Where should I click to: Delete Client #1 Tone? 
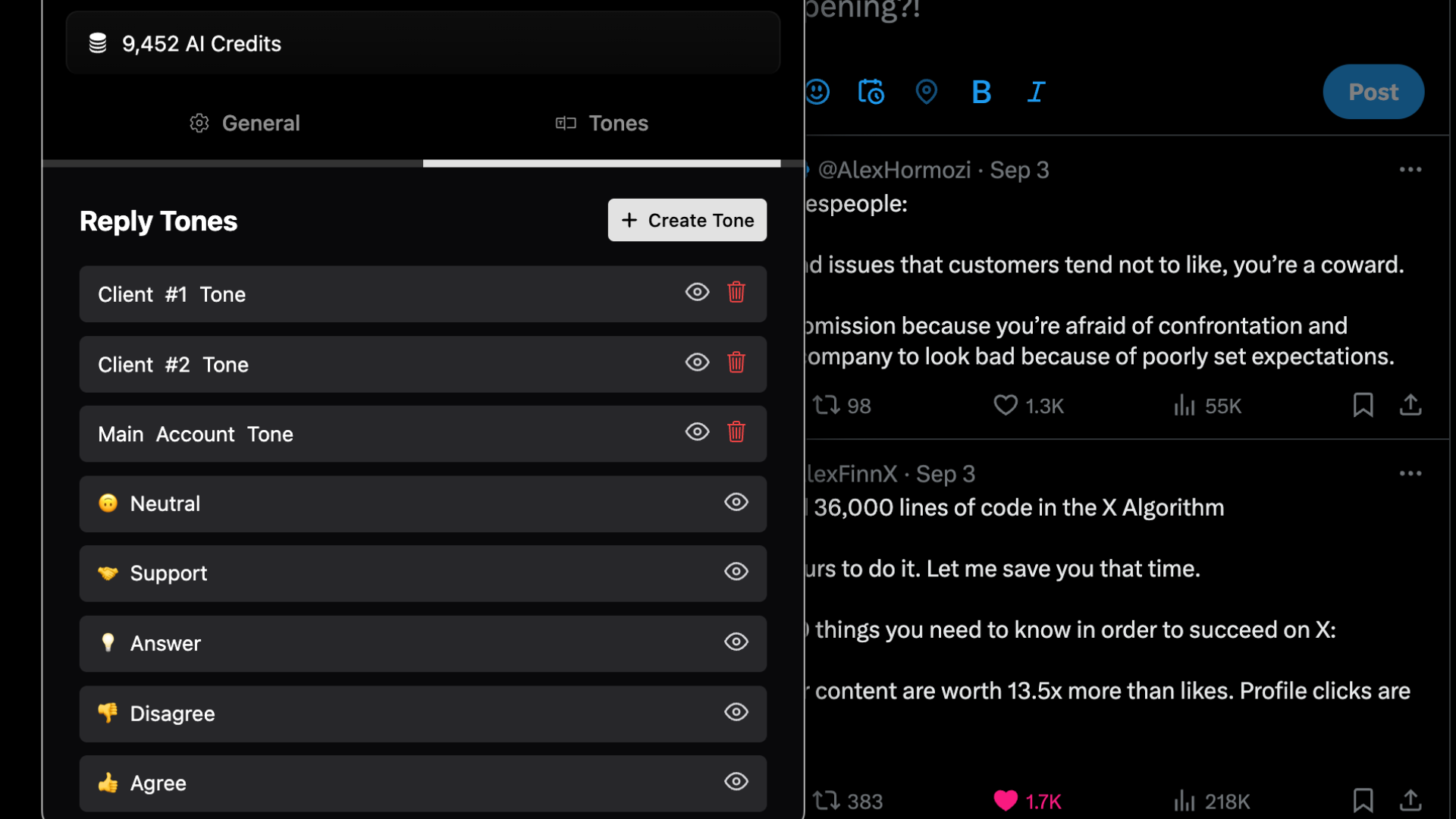click(x=736, y=292)
